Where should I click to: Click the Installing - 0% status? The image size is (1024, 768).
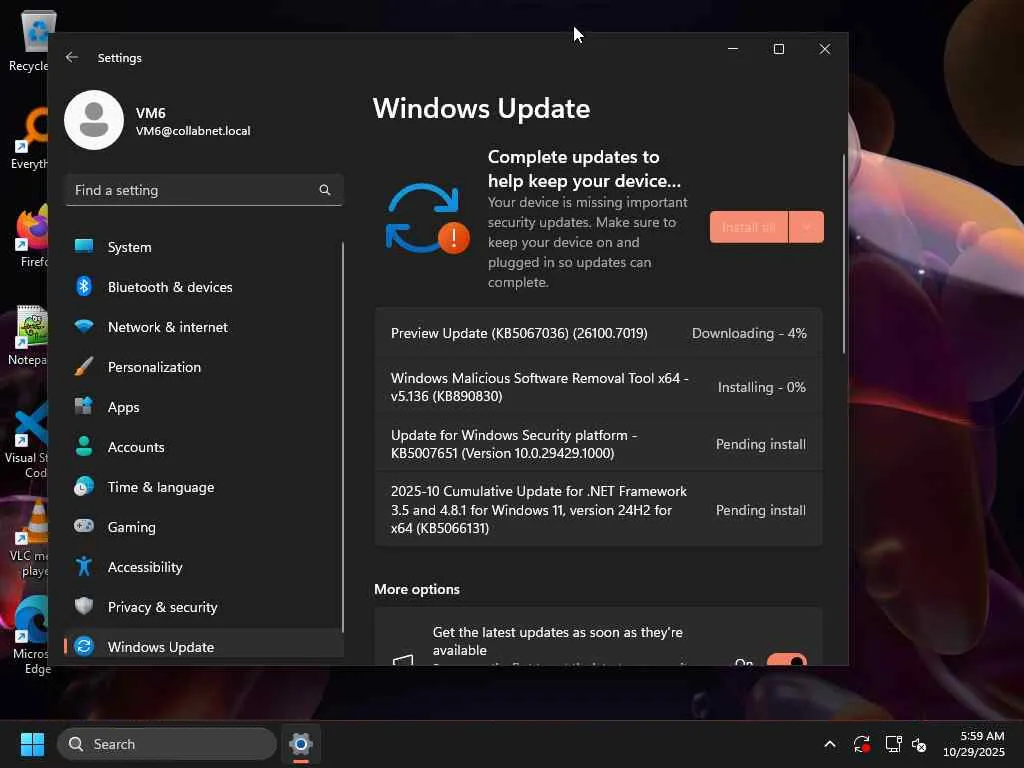pos(761,387)
